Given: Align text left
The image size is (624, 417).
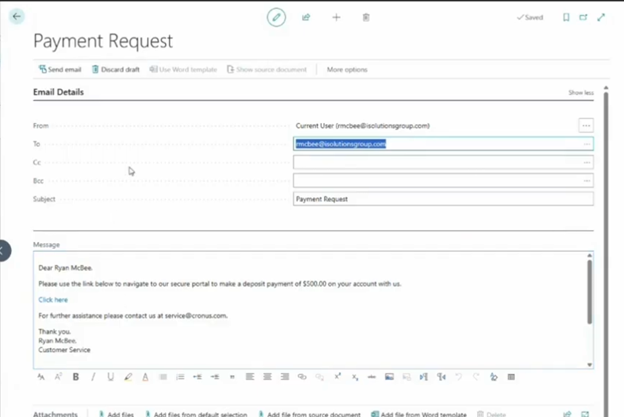Looking at the screenshot, I should [x=250, y=377].
